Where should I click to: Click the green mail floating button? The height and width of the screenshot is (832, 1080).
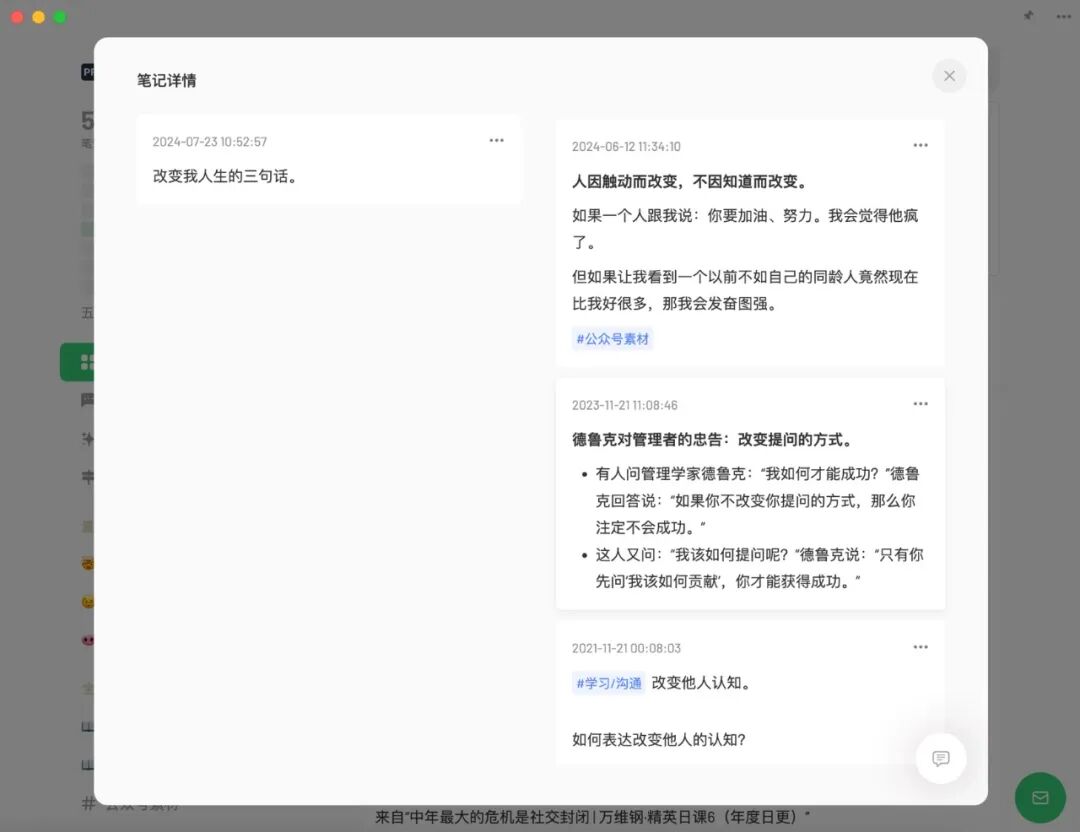point(1040,798)
